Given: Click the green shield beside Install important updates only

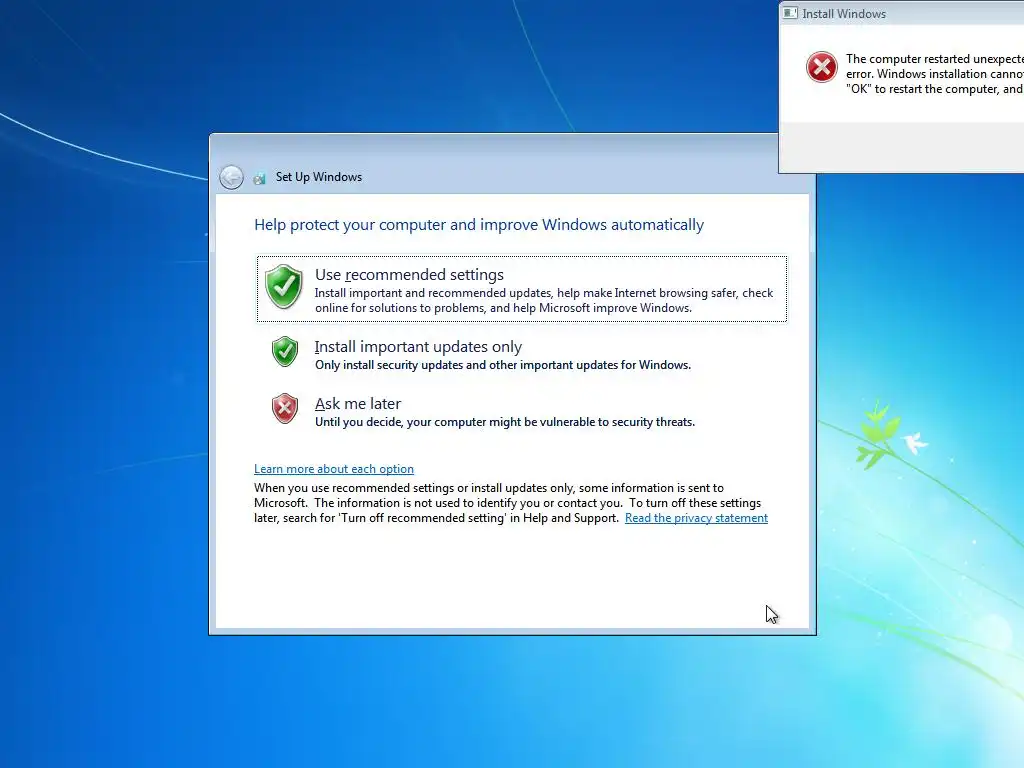Looking at the screenshot, I should pos(285,351).
